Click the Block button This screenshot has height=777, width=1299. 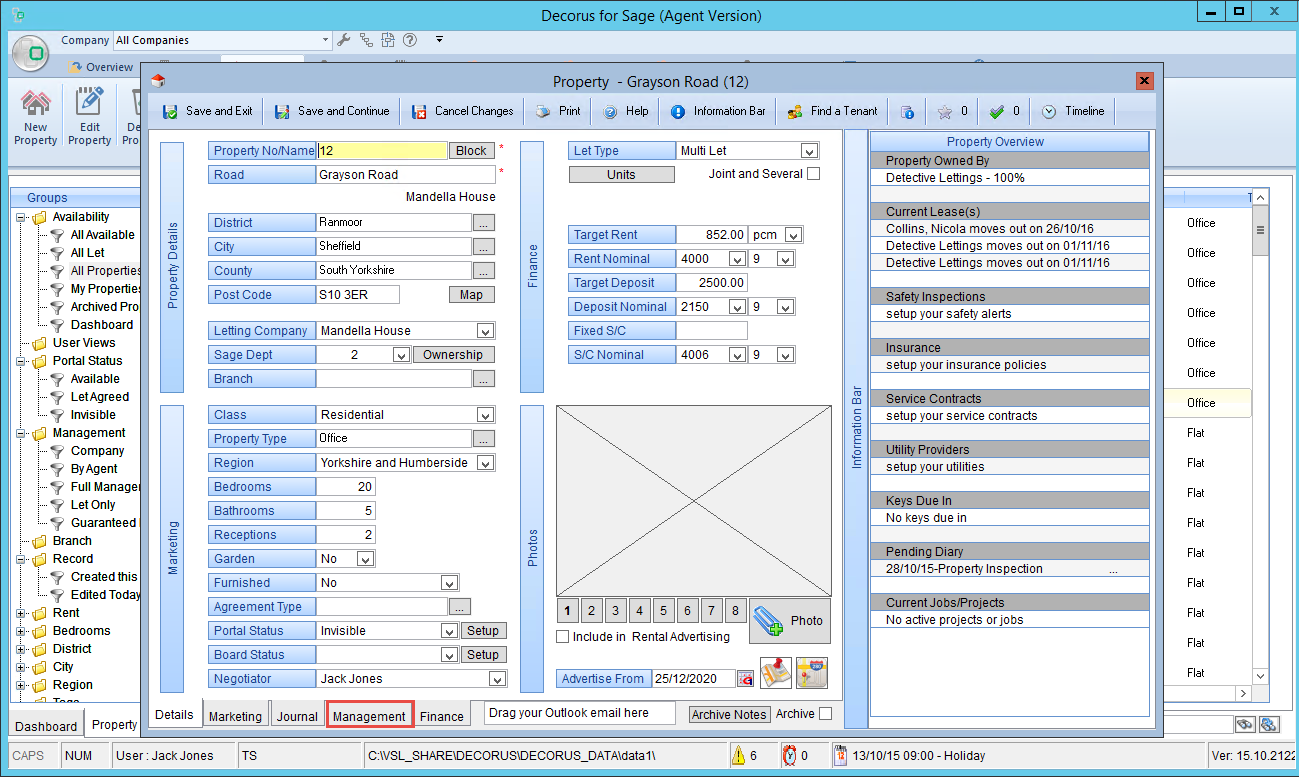(471, 151)
